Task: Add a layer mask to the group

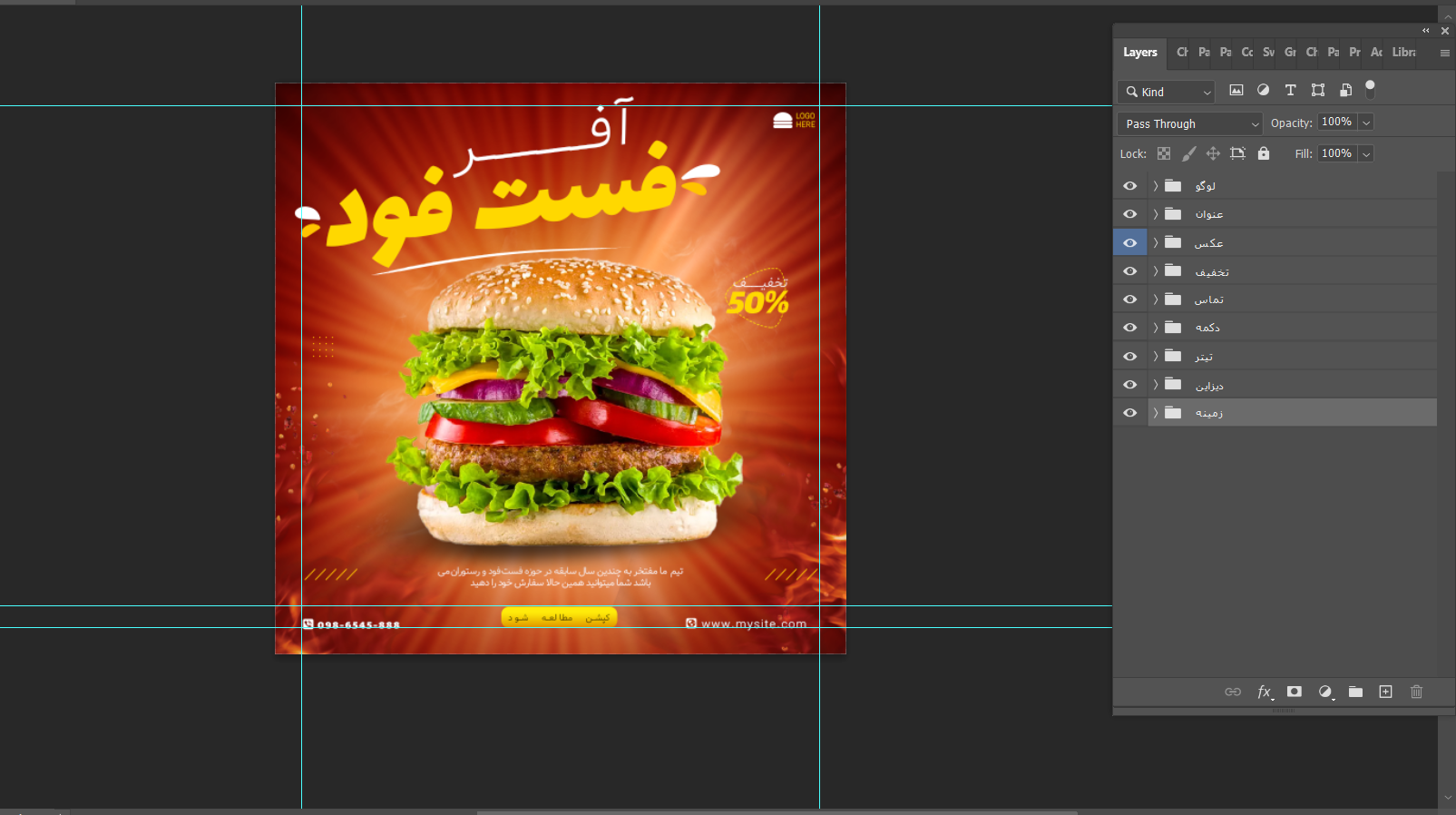Action: point(1295,692)
